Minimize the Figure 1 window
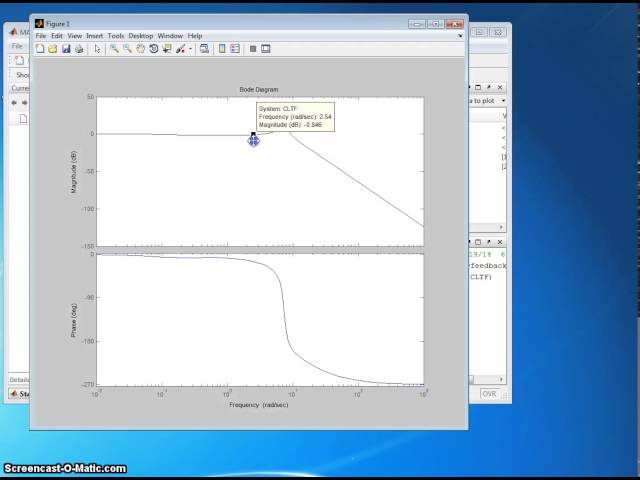640x480 pixels. coord(417,24)
